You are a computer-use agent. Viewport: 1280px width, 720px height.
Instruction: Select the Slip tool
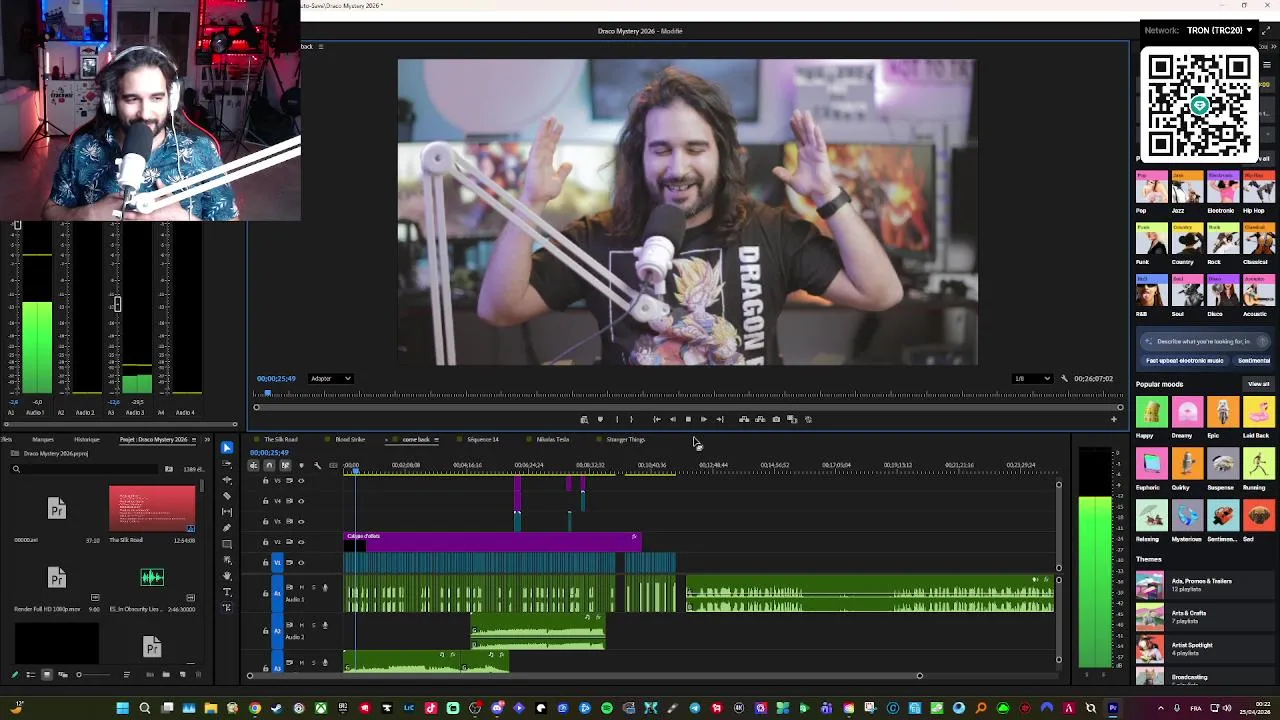[x=227, y=512]
